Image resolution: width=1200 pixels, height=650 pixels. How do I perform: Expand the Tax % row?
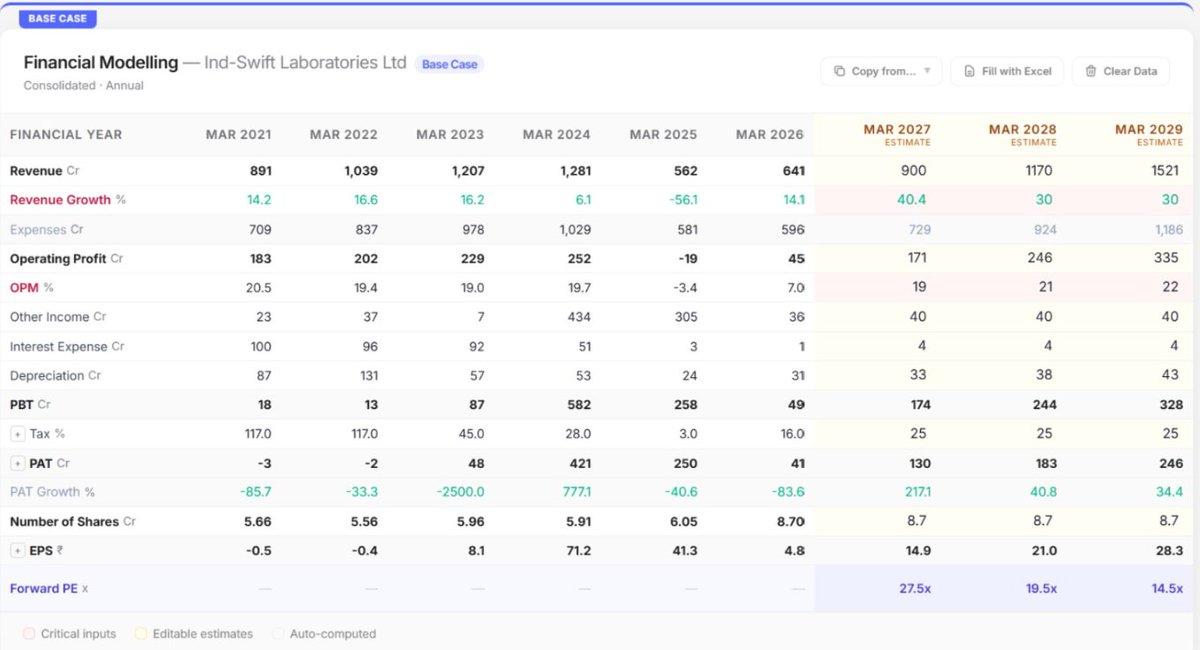(18, 434)
